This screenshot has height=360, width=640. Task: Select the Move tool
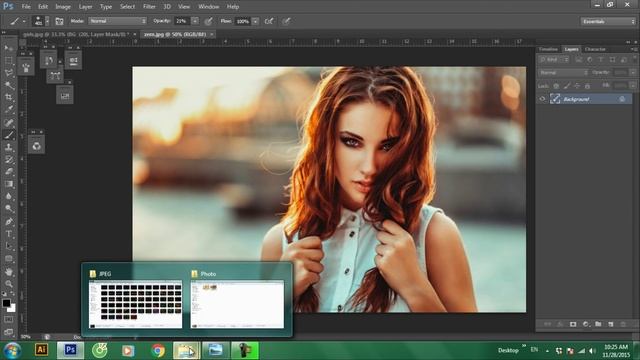pyautogui.click(x=9, y=48)
